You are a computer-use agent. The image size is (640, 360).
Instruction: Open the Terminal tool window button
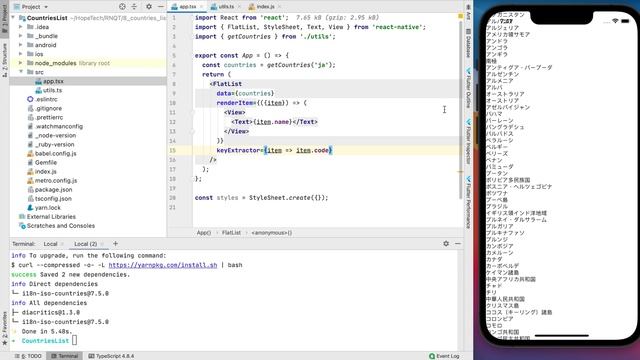click(x=64, y=356)
